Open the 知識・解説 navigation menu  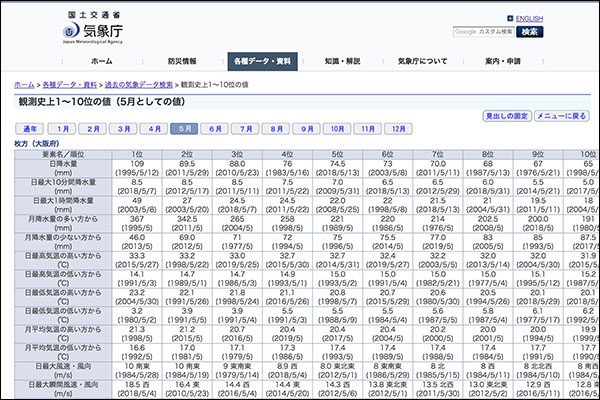coord(342,61)
